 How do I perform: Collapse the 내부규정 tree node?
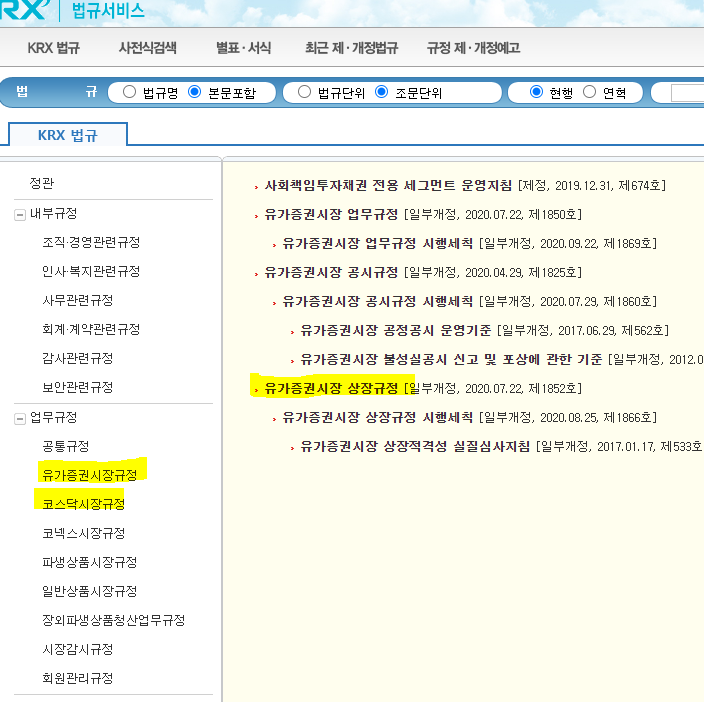20,215
